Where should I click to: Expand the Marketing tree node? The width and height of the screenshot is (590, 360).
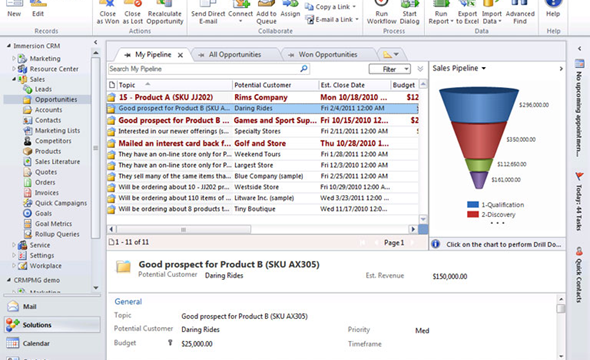[x=14, y=58]
